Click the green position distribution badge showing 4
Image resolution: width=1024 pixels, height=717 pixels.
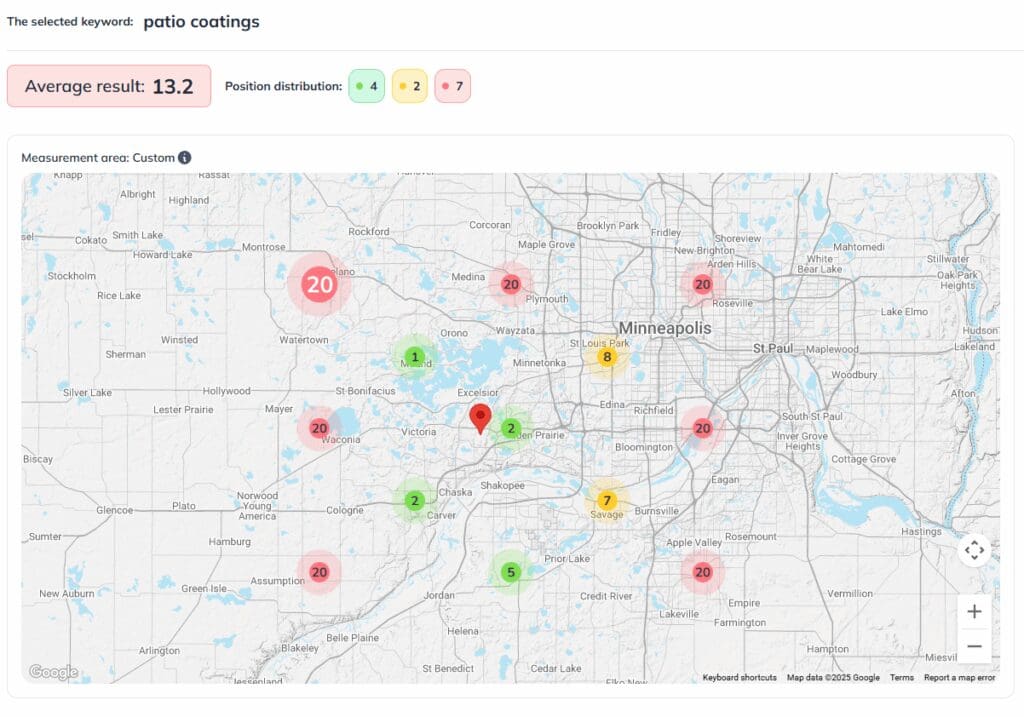click(366, 87)
